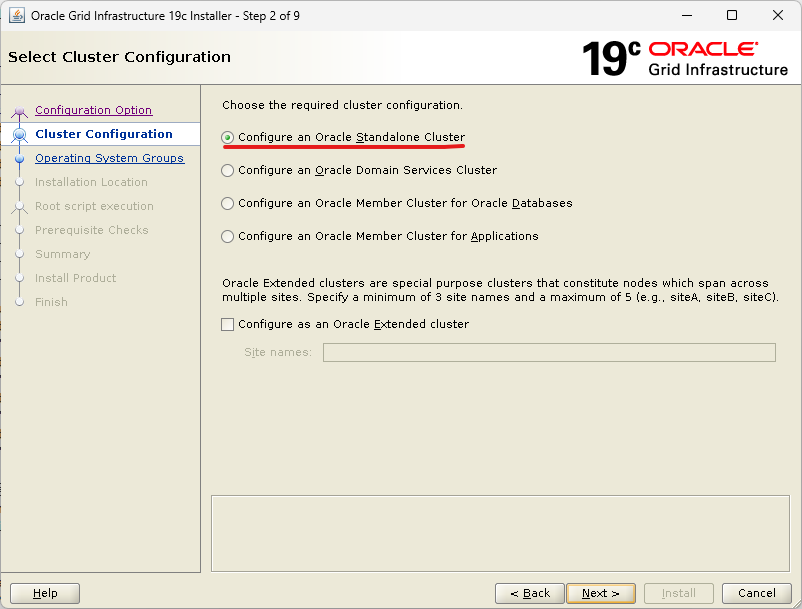
Task: Click the Site names input field
Action: click(x=549, y=352)
